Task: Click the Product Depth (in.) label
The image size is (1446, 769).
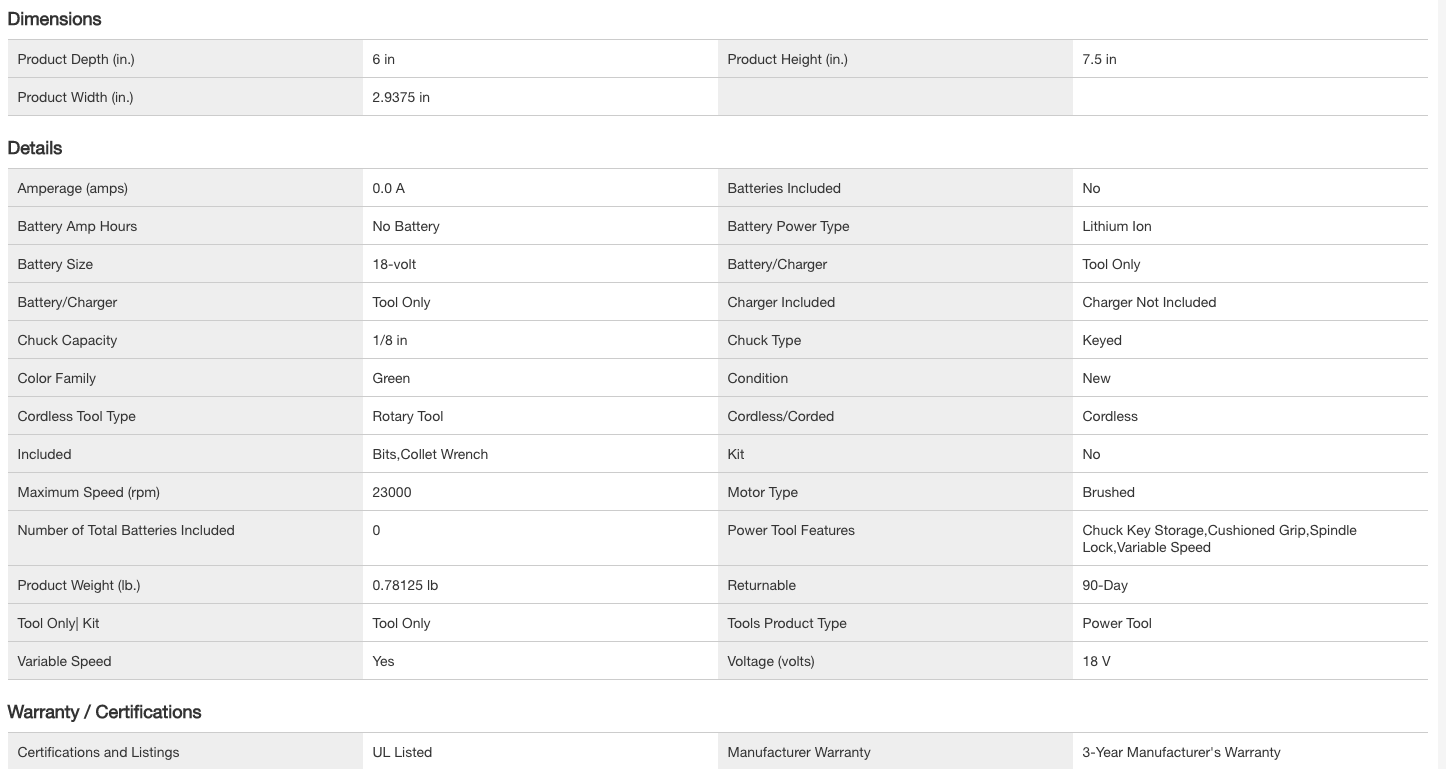Action: (76, 59)
